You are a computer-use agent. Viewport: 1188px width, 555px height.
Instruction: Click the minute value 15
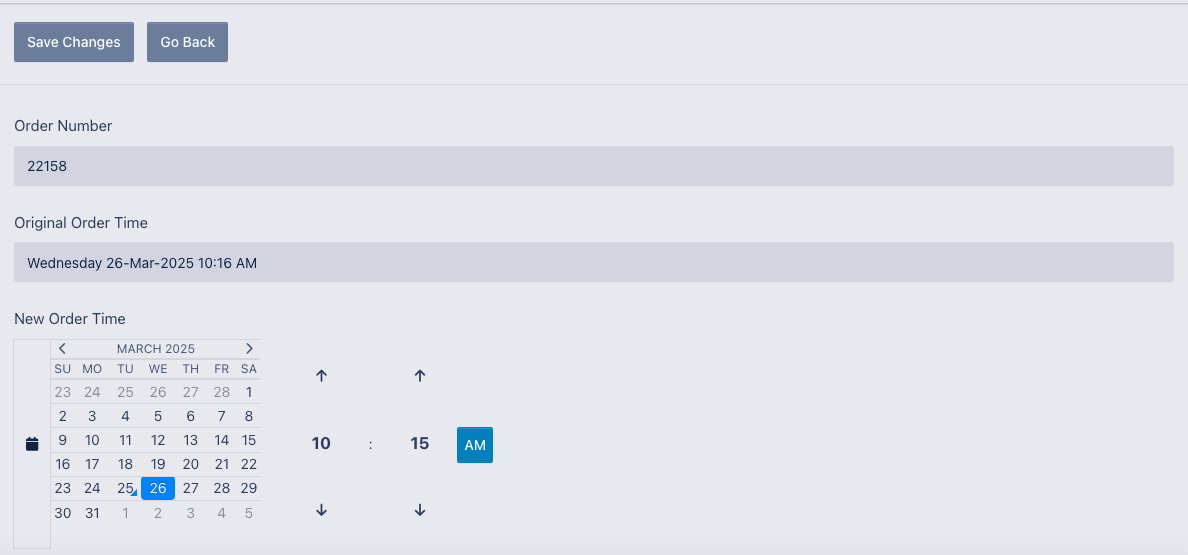click(x=420, y=443)
